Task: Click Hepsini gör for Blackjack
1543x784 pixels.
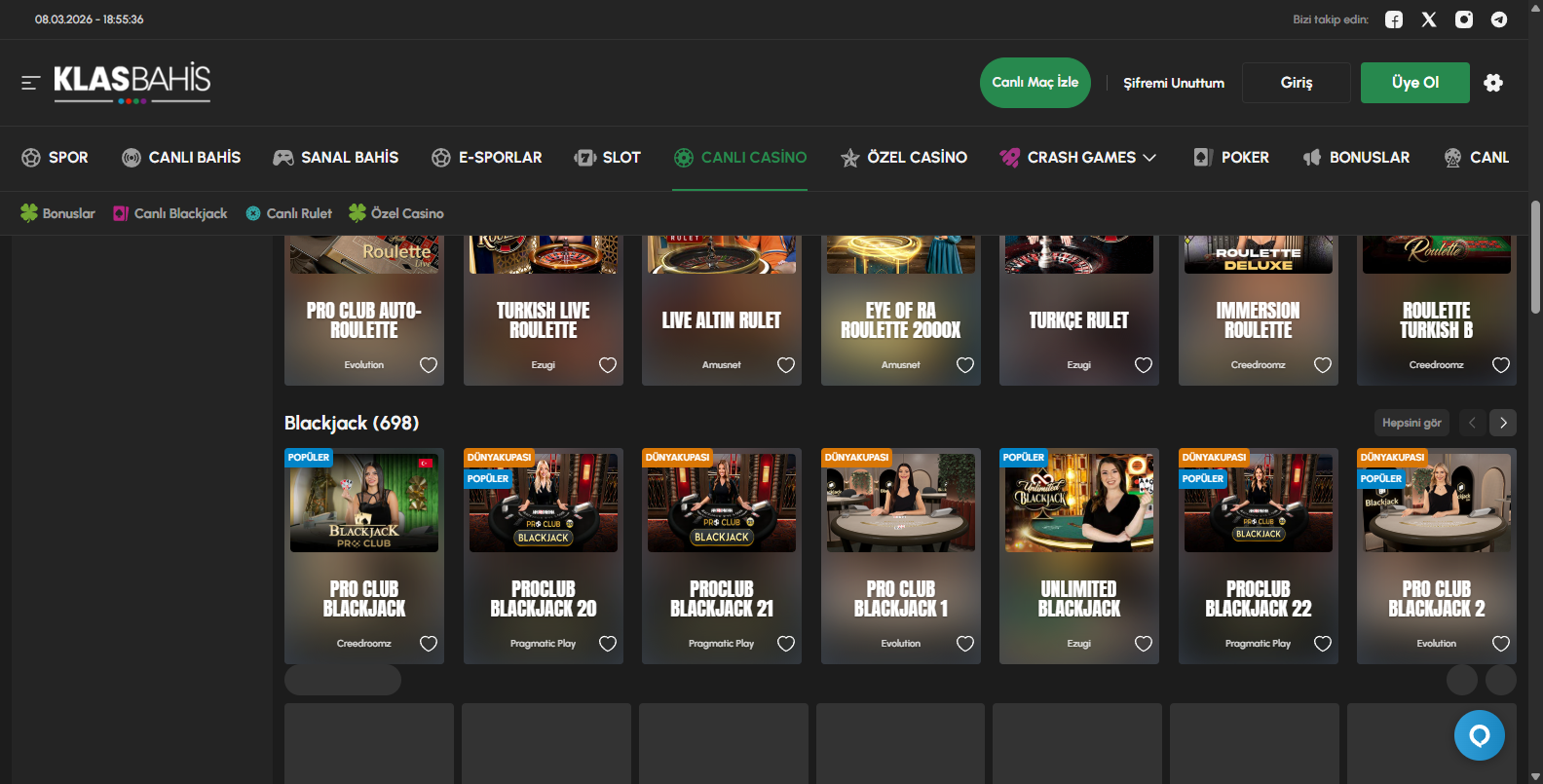Action: (x=1411, y=423)
